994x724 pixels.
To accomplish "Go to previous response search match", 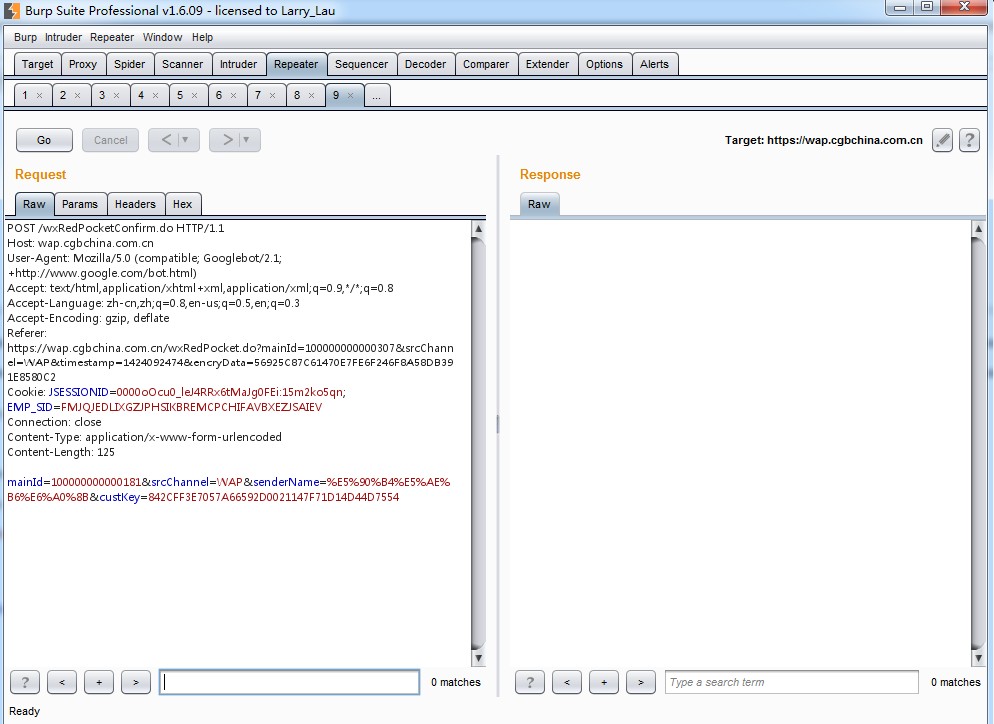I will tap(567, 682).
